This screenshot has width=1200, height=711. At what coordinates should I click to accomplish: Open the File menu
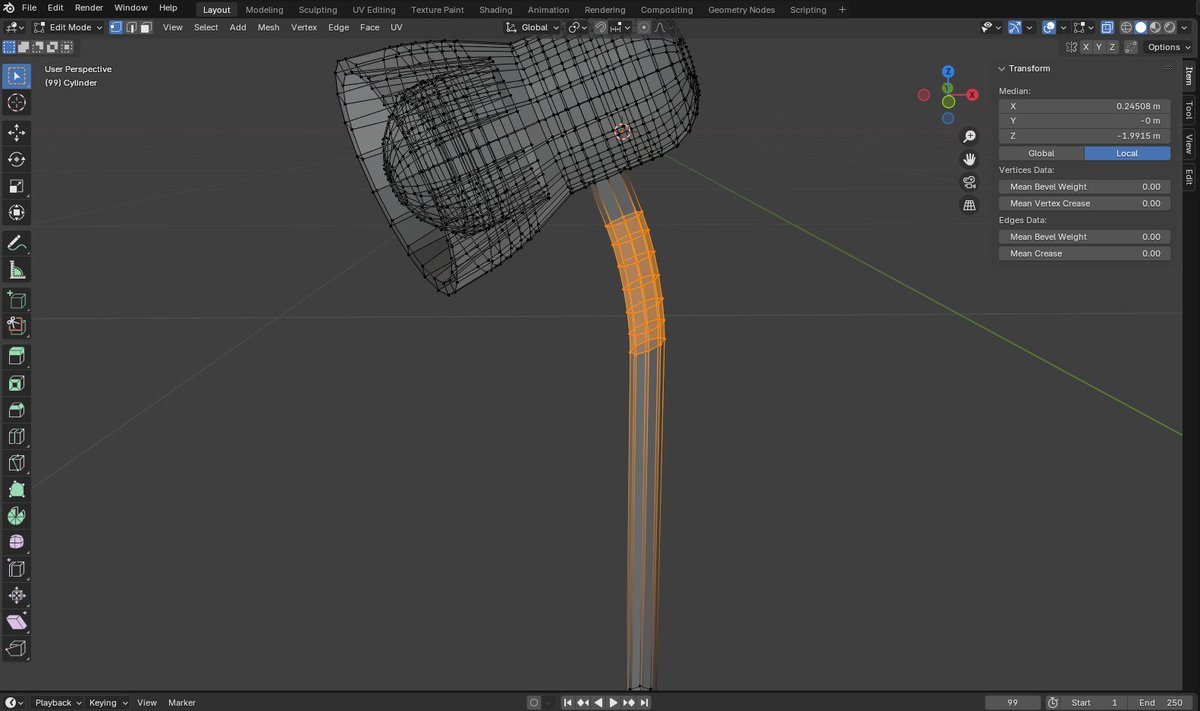click(28, 8)
